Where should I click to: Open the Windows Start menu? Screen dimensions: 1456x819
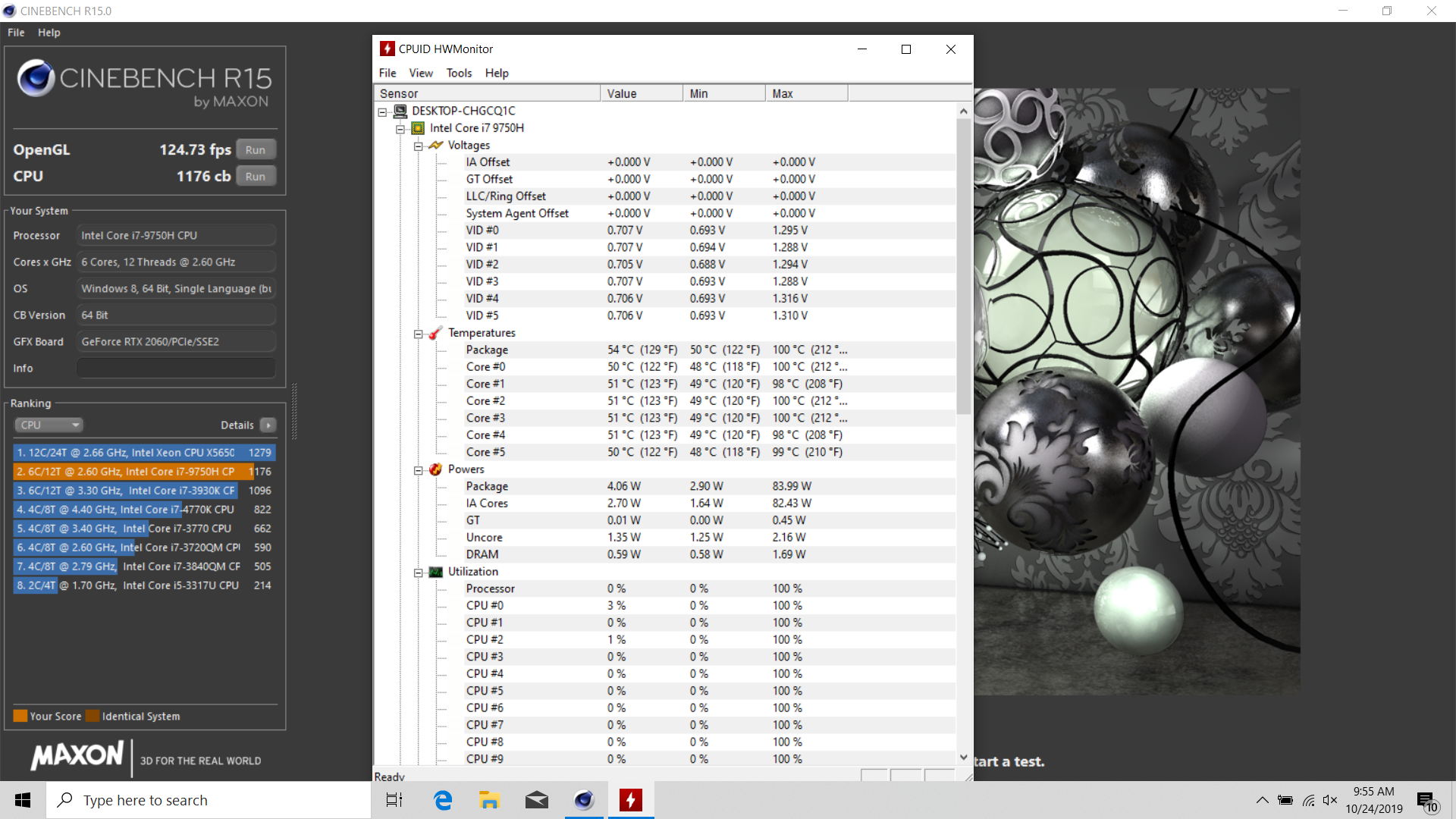coord(23,800)
